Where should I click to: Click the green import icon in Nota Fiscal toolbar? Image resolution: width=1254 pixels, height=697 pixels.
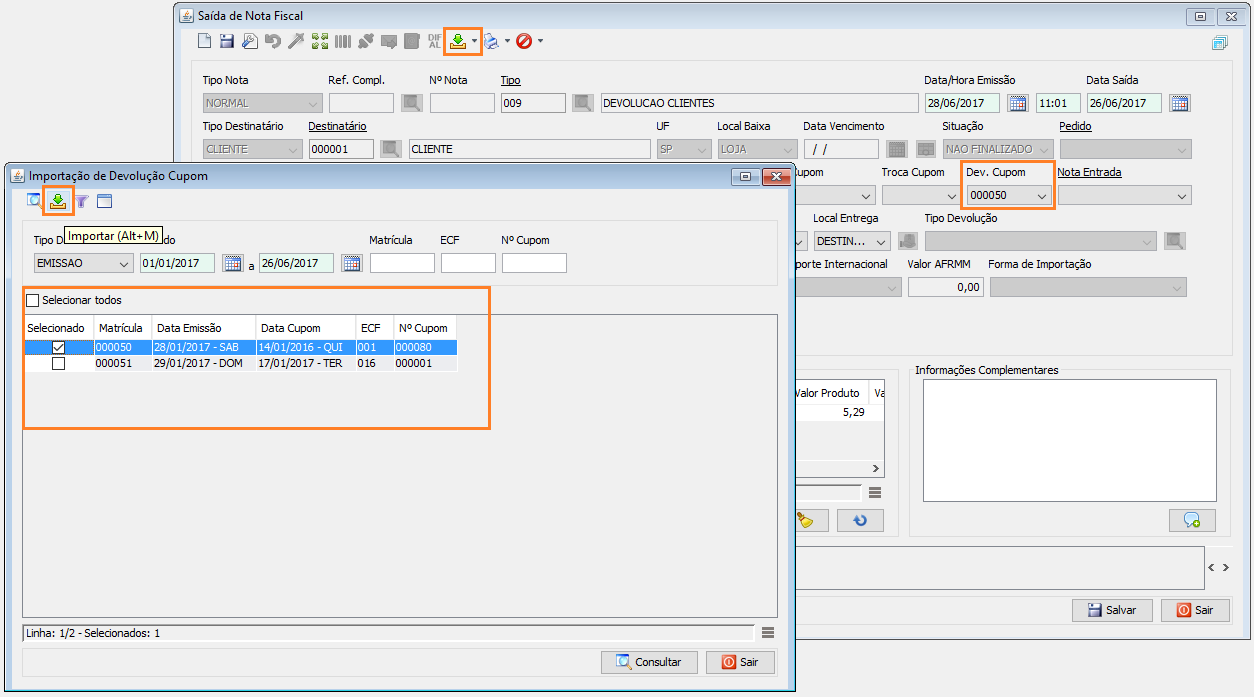pos(458,41)
